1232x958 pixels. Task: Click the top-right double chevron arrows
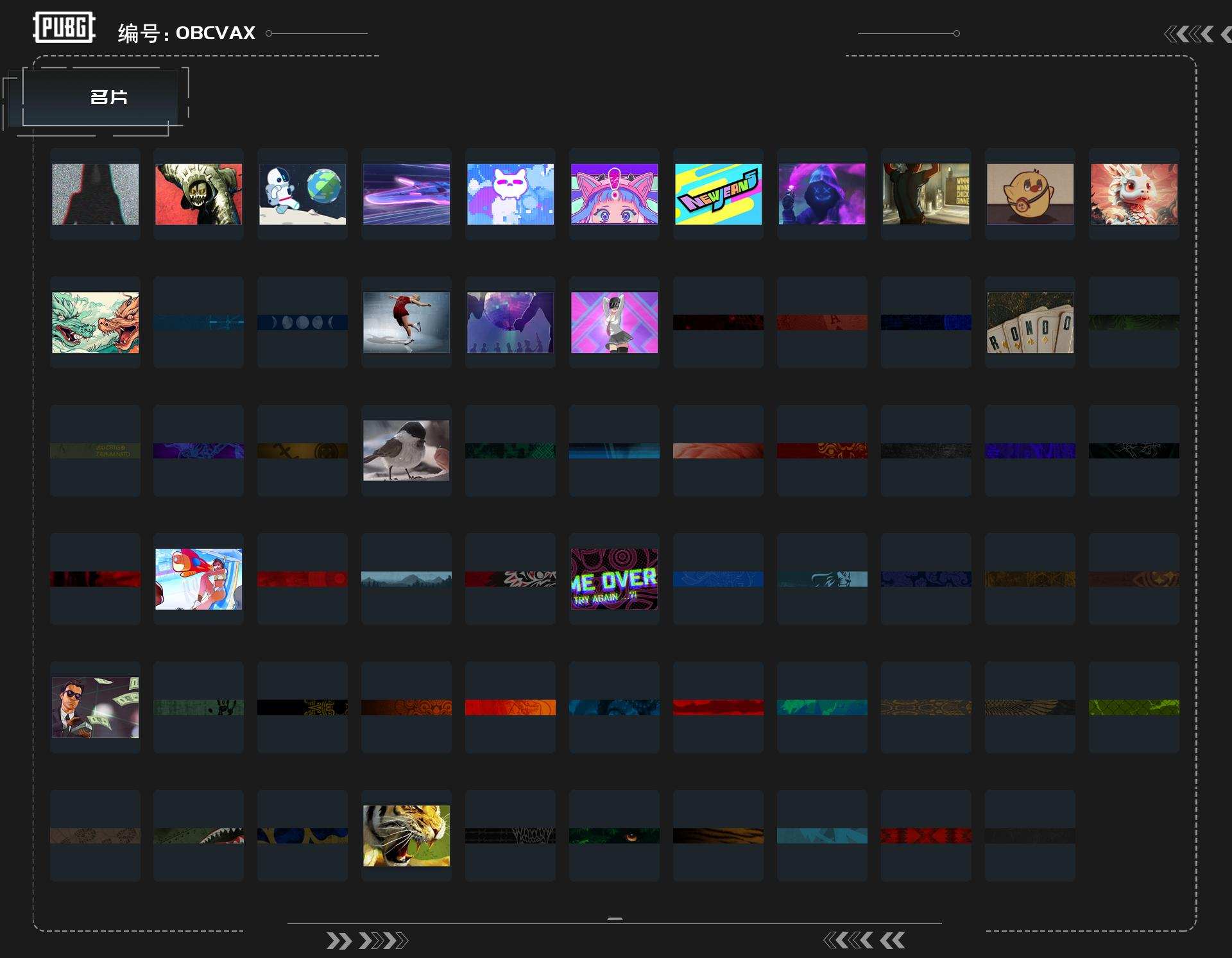pyautogui.click(x=1189, y=34)
